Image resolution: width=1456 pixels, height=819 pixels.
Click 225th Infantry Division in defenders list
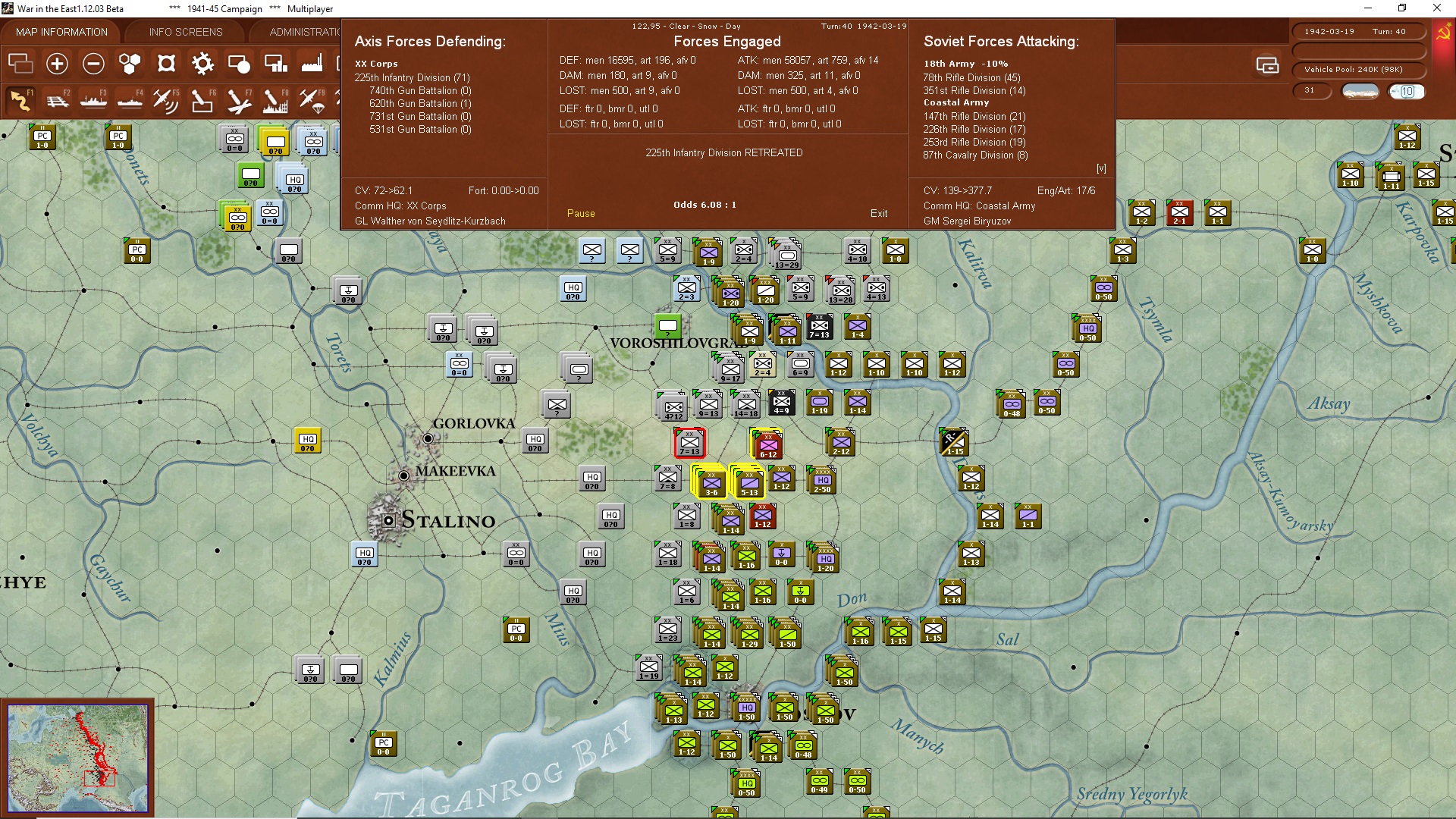click(412, 77)
